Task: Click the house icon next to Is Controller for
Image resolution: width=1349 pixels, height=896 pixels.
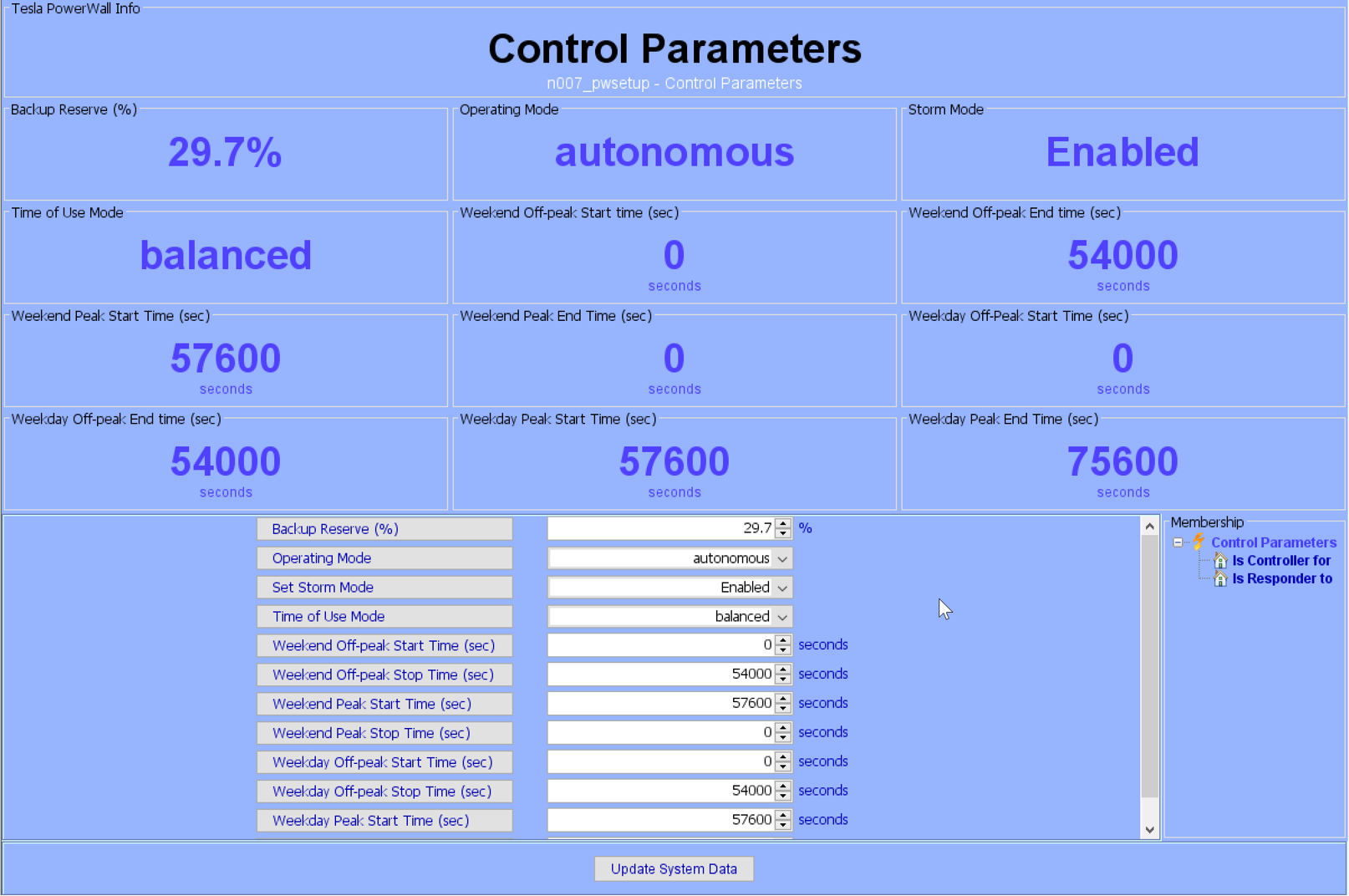Action: click(1220, 561)
